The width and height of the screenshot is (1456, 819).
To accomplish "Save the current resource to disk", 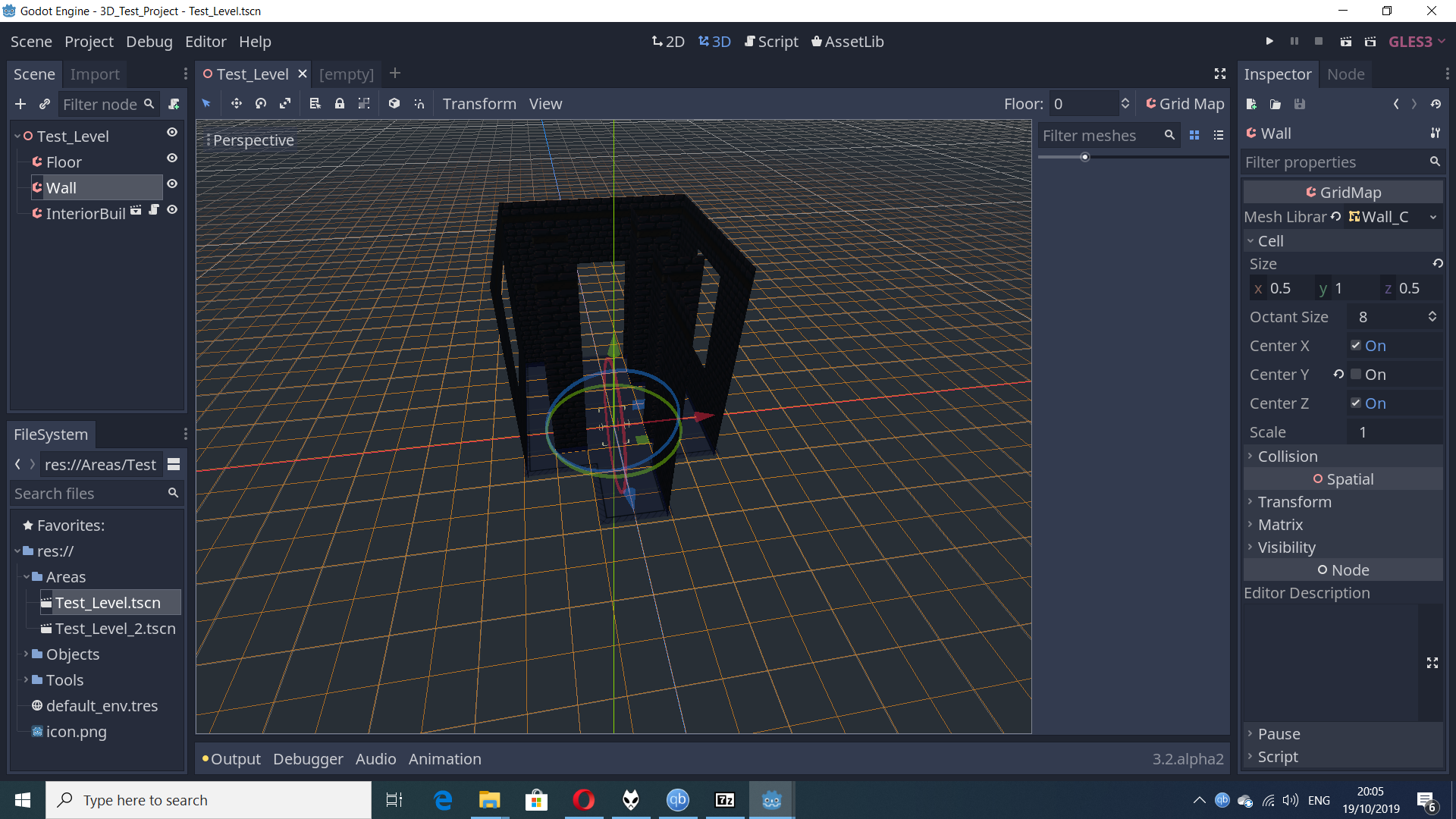I will [1299, 104].
